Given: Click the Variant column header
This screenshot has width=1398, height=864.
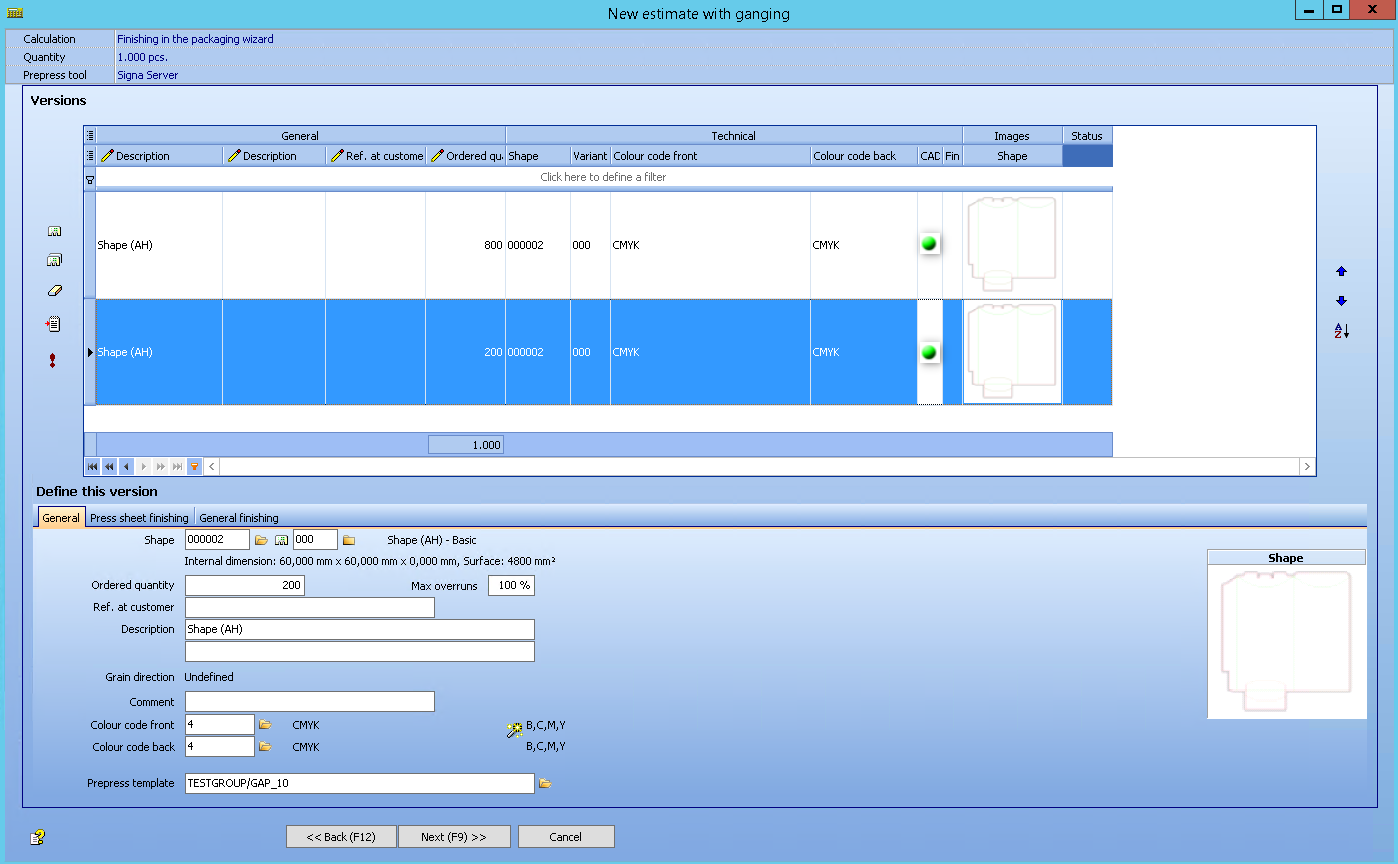Looking at the screenshot, I should (x=590, y=156).
